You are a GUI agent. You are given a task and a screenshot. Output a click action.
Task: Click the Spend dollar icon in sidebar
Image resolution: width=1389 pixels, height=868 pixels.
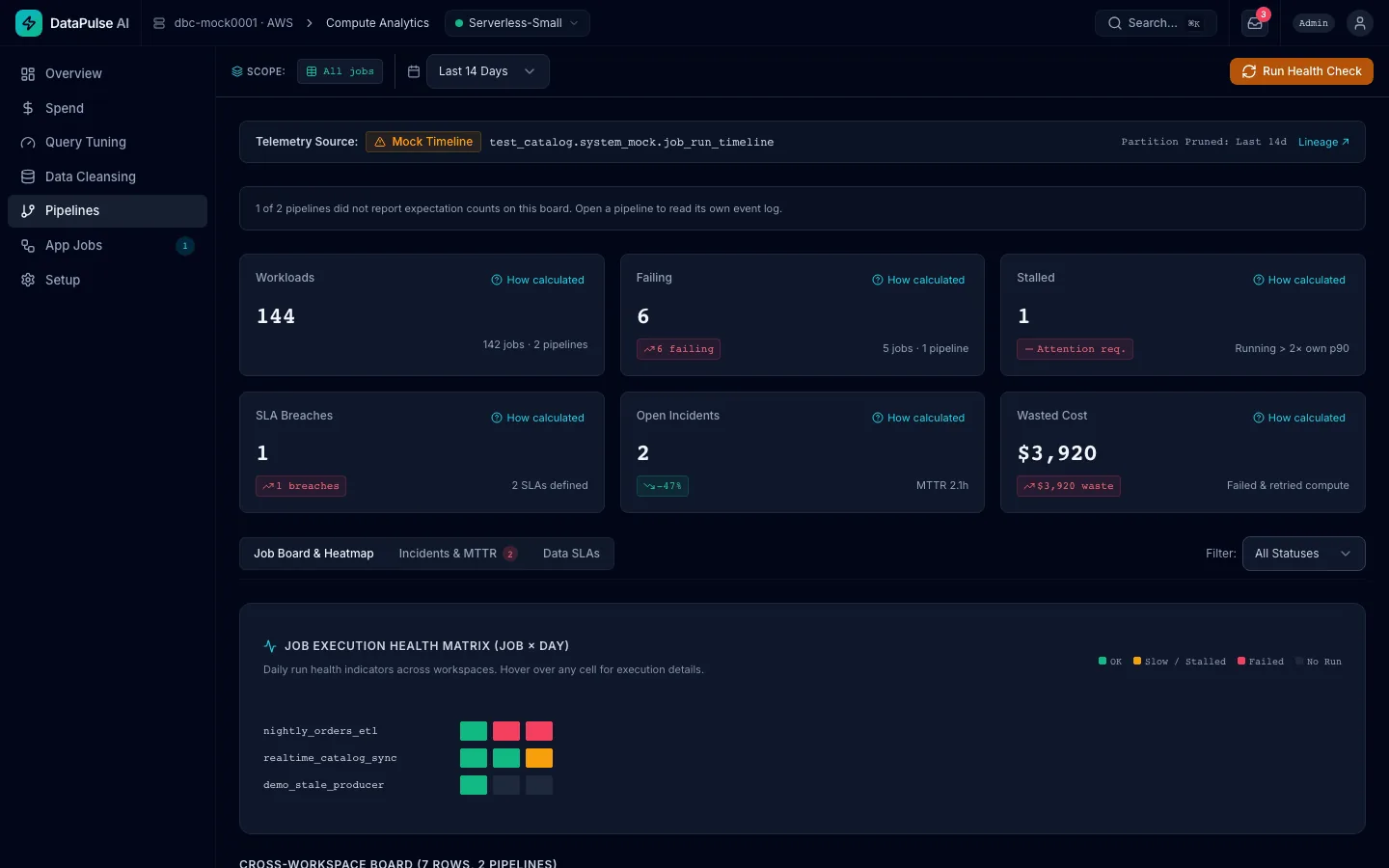[28, 108]
